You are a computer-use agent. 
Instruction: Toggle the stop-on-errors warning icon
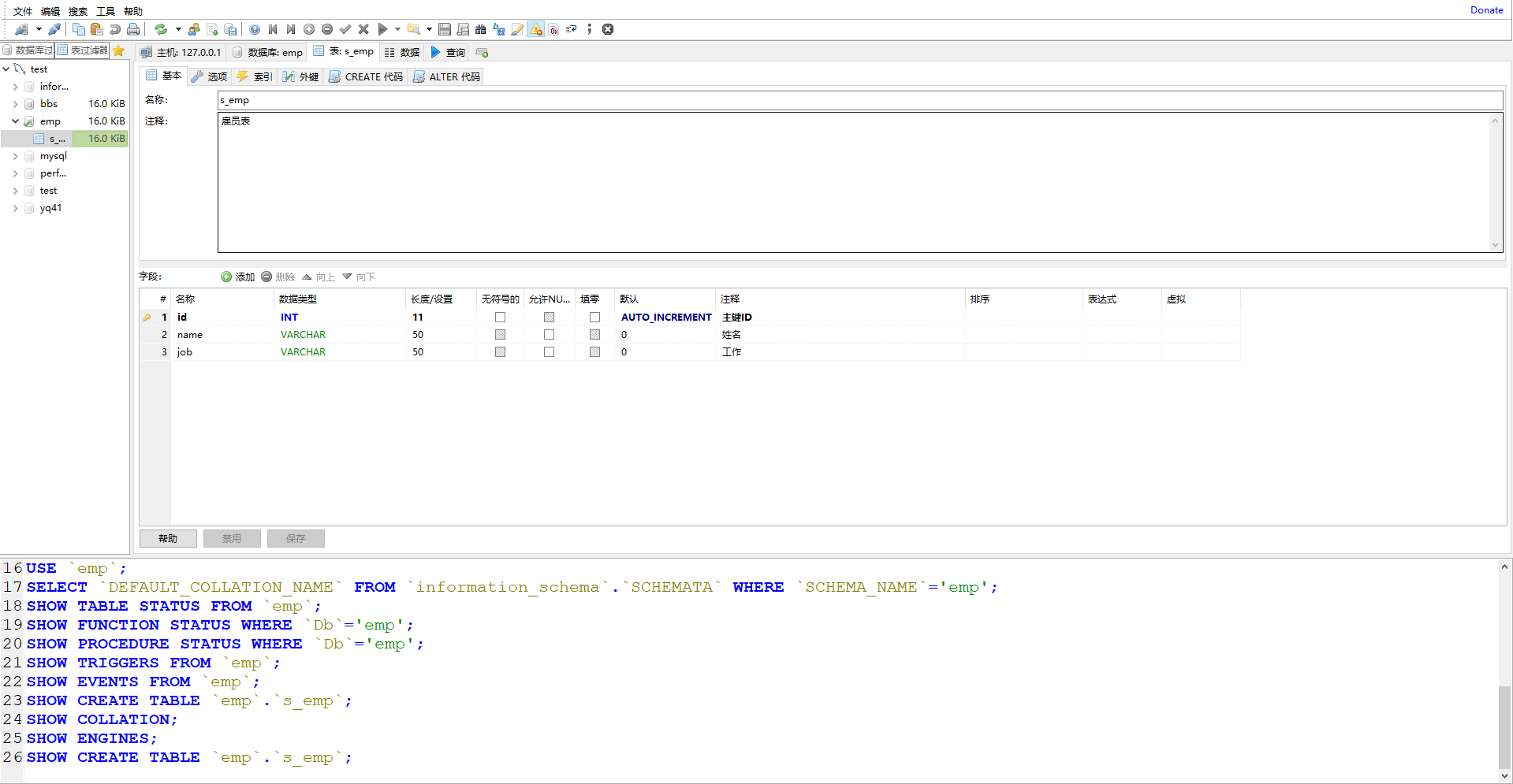pos(536,29)
